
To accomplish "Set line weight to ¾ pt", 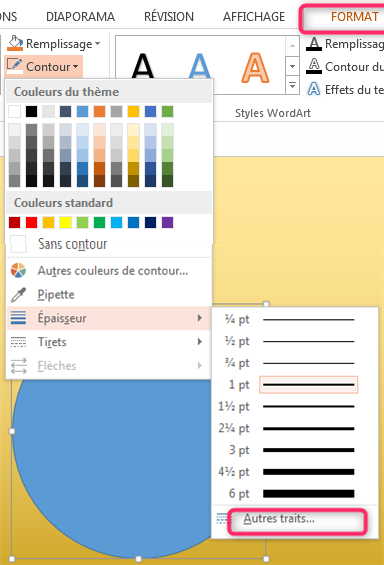I will 295,363.
